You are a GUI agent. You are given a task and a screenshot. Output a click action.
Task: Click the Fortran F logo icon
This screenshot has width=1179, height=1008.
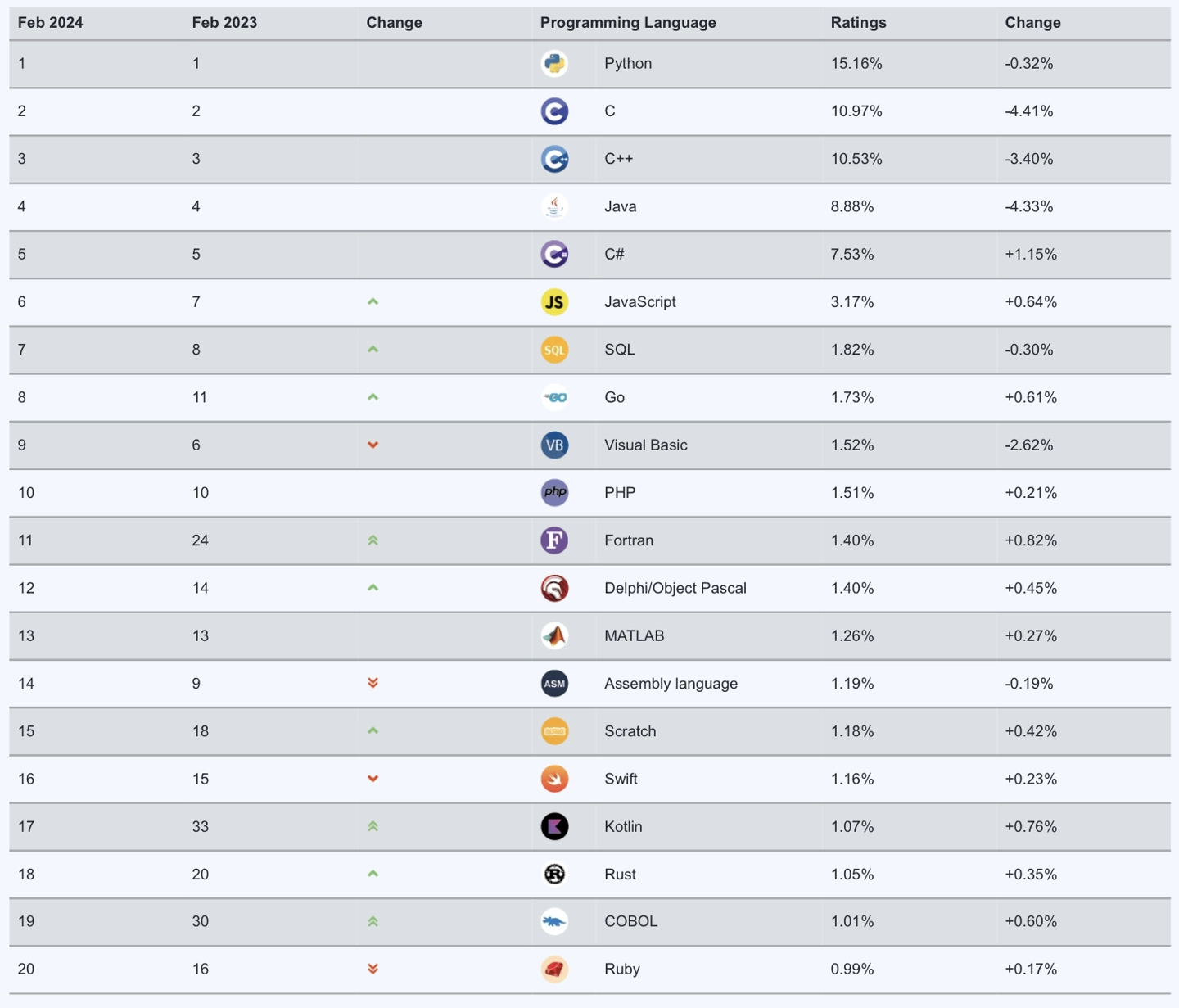554,540
